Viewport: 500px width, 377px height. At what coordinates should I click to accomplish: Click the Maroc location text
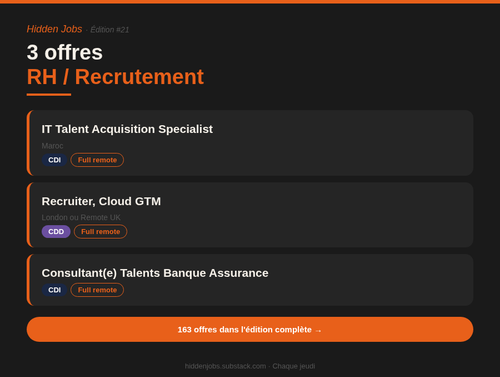tap(52, 146)
